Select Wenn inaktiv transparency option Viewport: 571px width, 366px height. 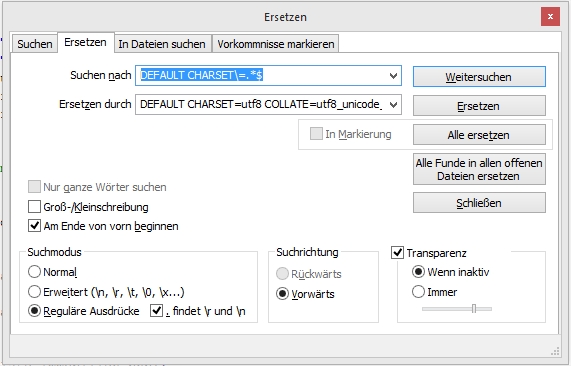point(418,272)
